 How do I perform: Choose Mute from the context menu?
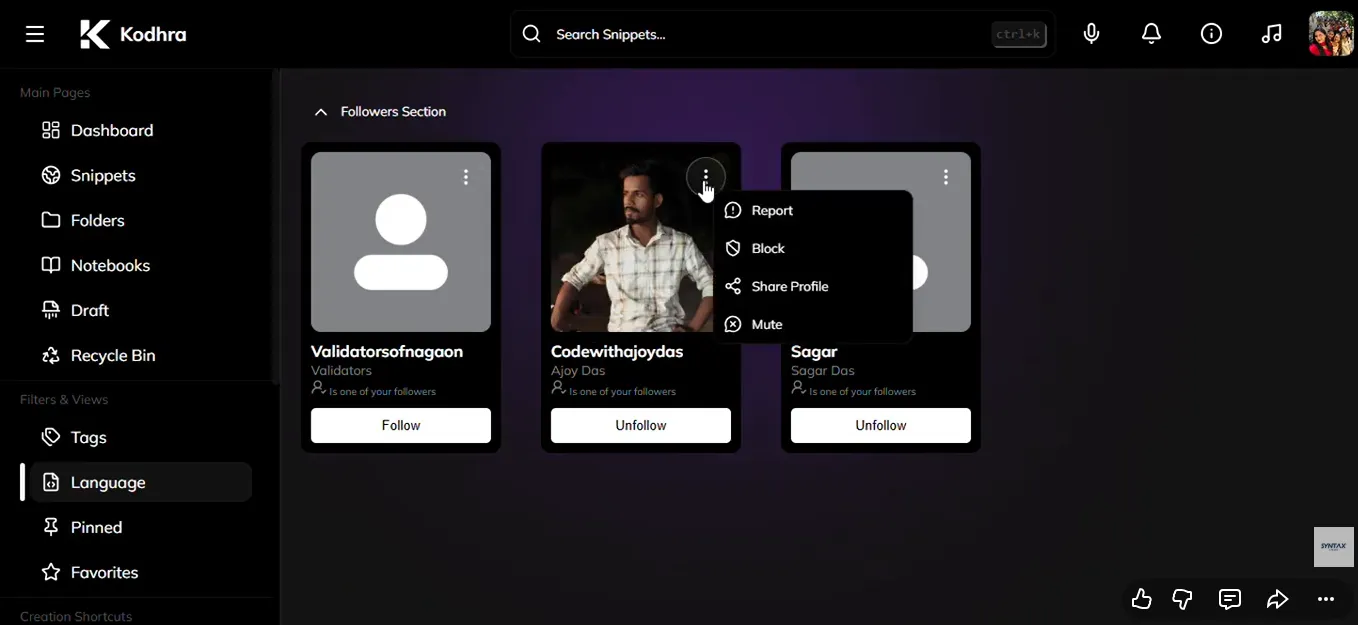click(x=812, y=325)
